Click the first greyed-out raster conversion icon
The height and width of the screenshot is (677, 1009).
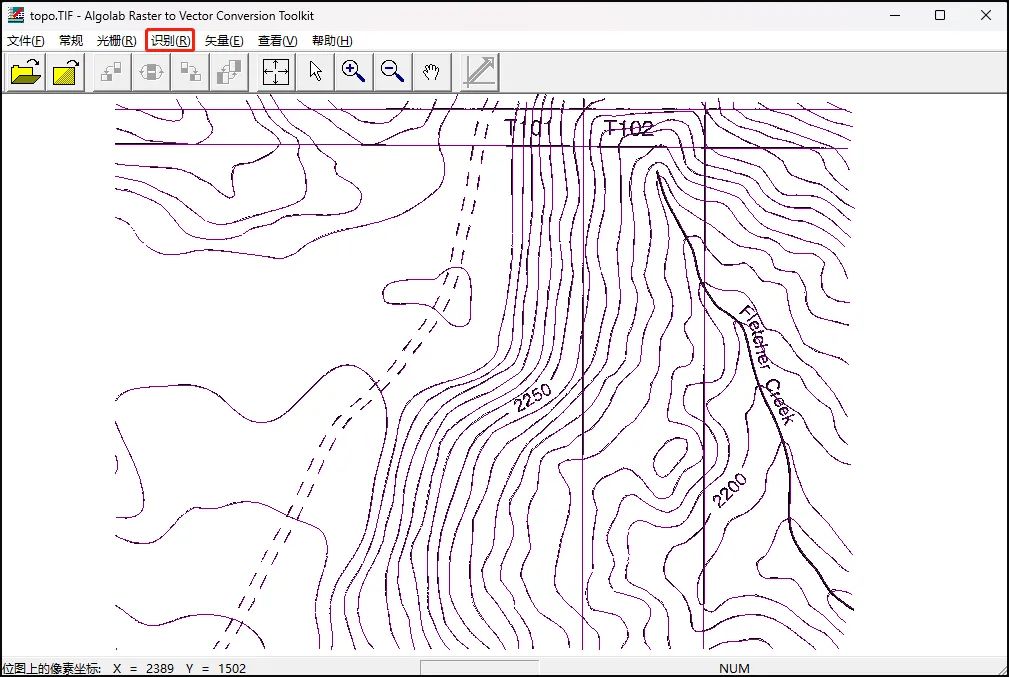click(x=112, y=71)
